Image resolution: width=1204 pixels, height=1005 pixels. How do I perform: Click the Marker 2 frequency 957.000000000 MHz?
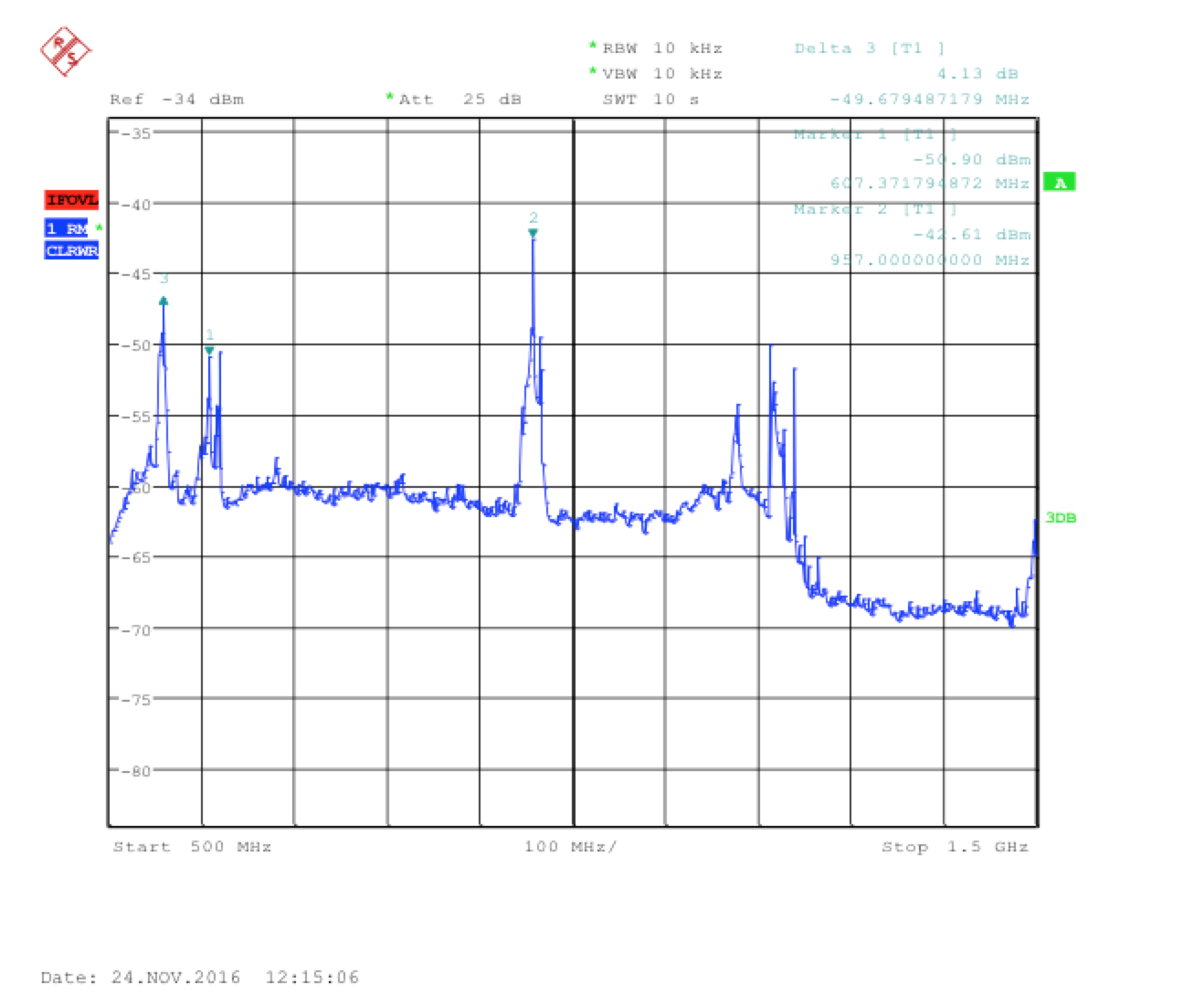(x=929, y=260)
